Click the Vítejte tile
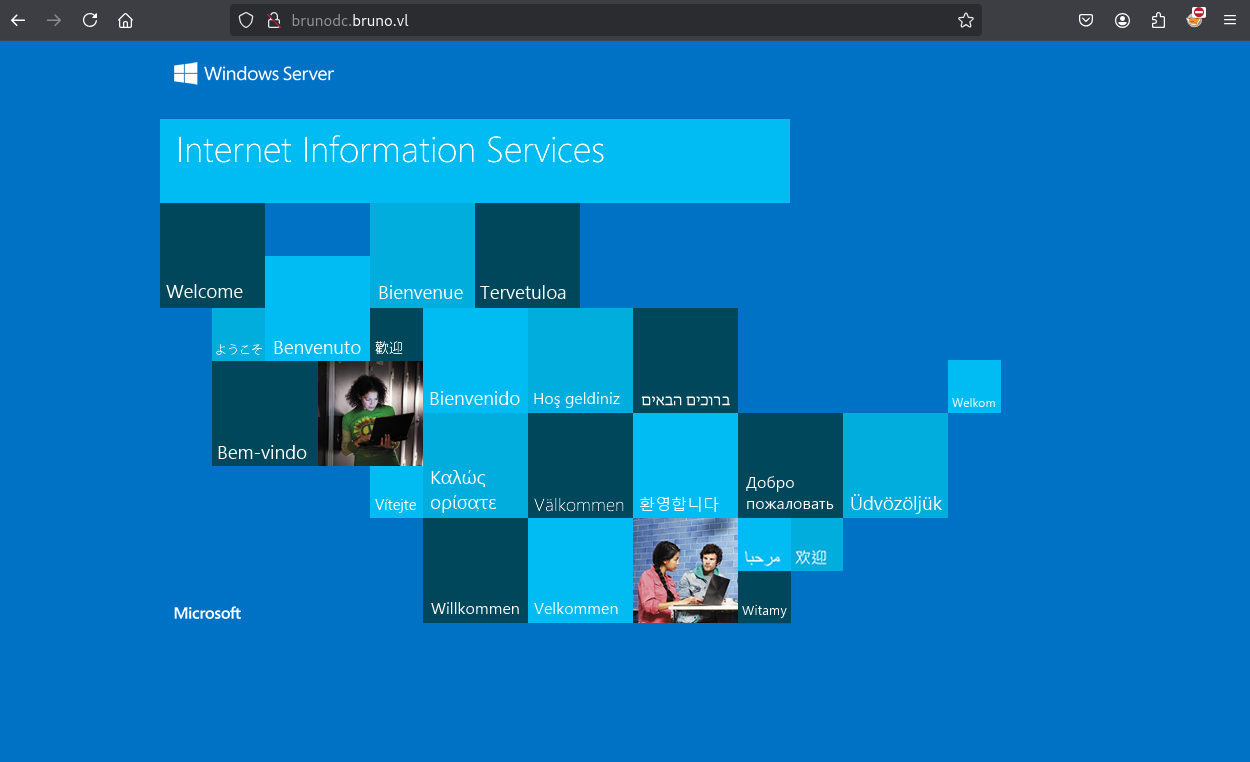Image resolution: width=1250 pixels, height=762 pixels. click(x=396, y=492)
